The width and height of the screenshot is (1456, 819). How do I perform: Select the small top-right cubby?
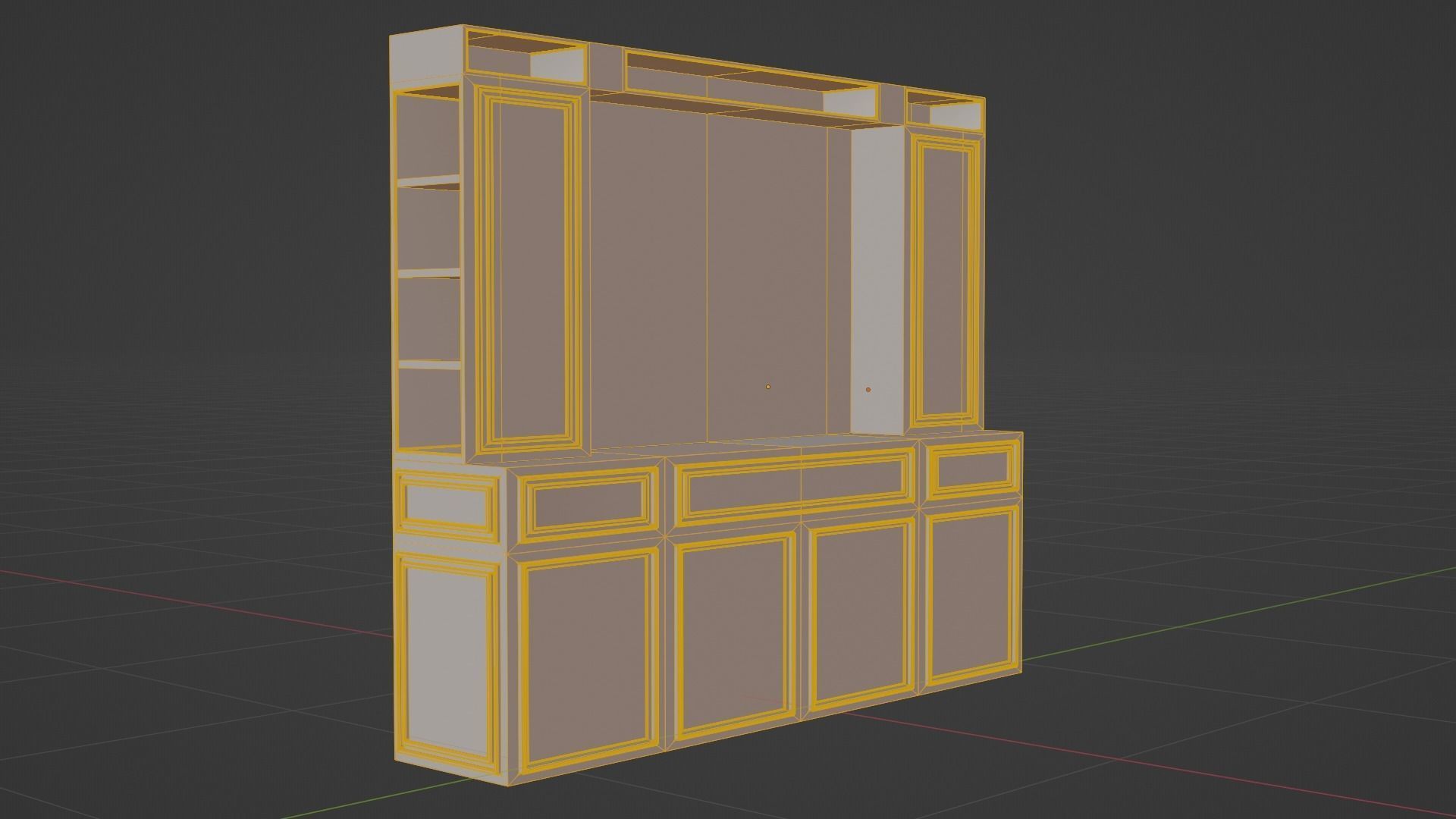[x=944, y=110]
